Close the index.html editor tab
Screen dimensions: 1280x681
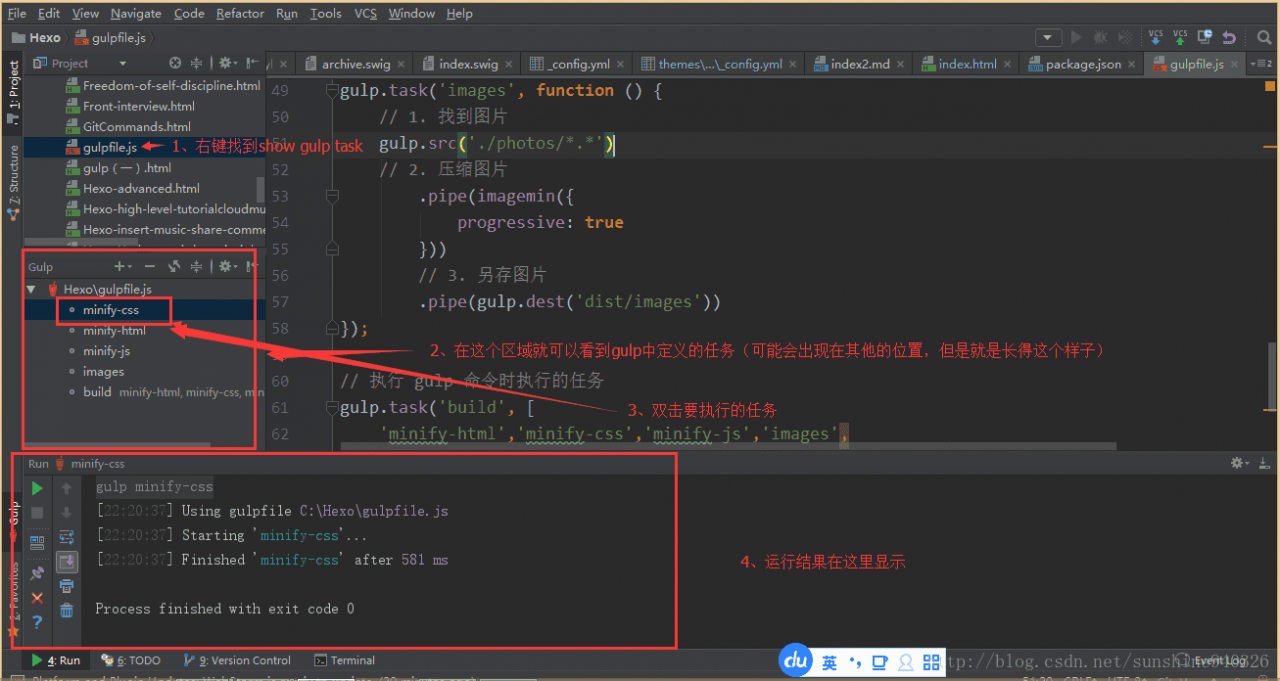(x=1009, y=64)
